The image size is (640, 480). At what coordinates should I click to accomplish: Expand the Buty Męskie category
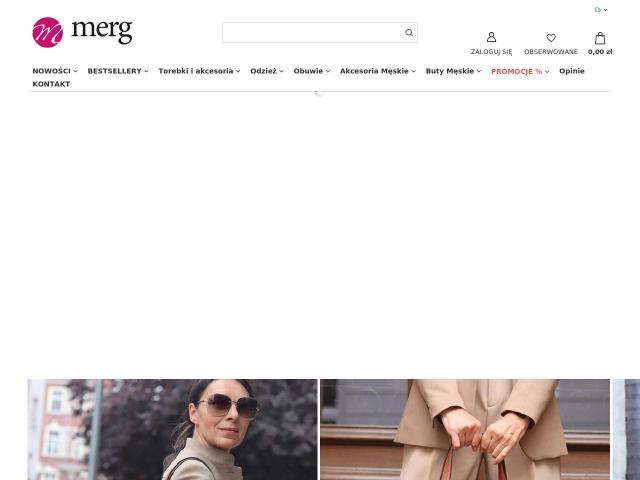point(453,71)
